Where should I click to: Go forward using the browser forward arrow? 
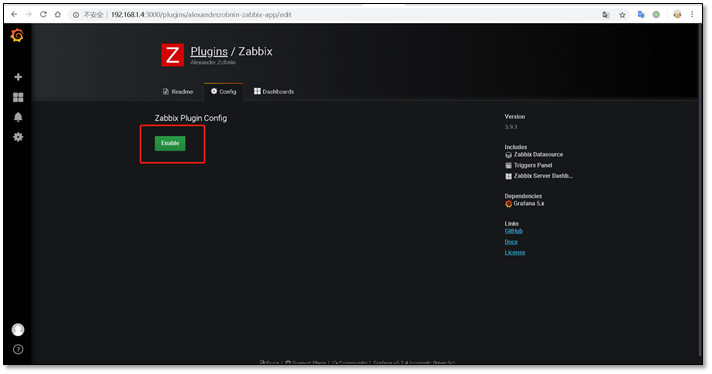[29, 15]
